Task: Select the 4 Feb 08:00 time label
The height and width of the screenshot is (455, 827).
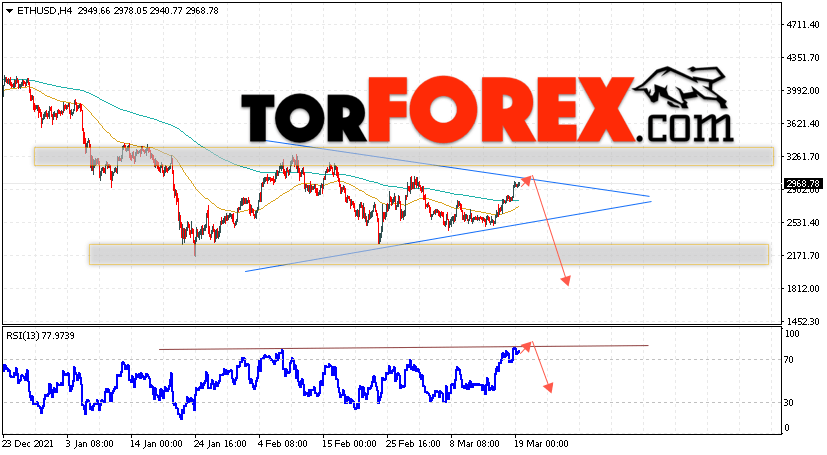Action: [x=283, y=444]
